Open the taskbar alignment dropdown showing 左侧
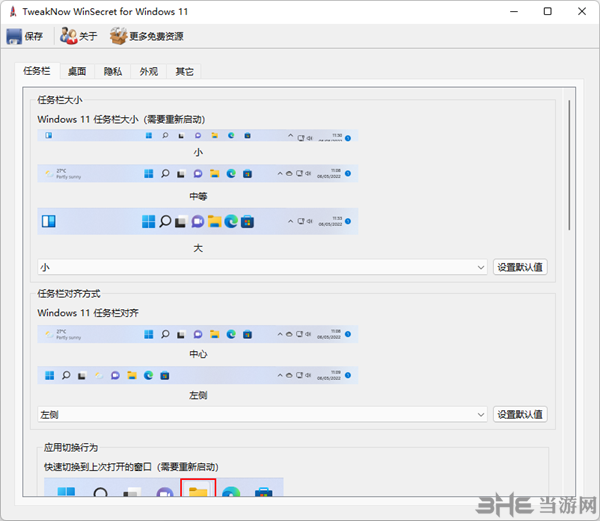The width and height of the screenshot is (600, 521). [262, 414]
